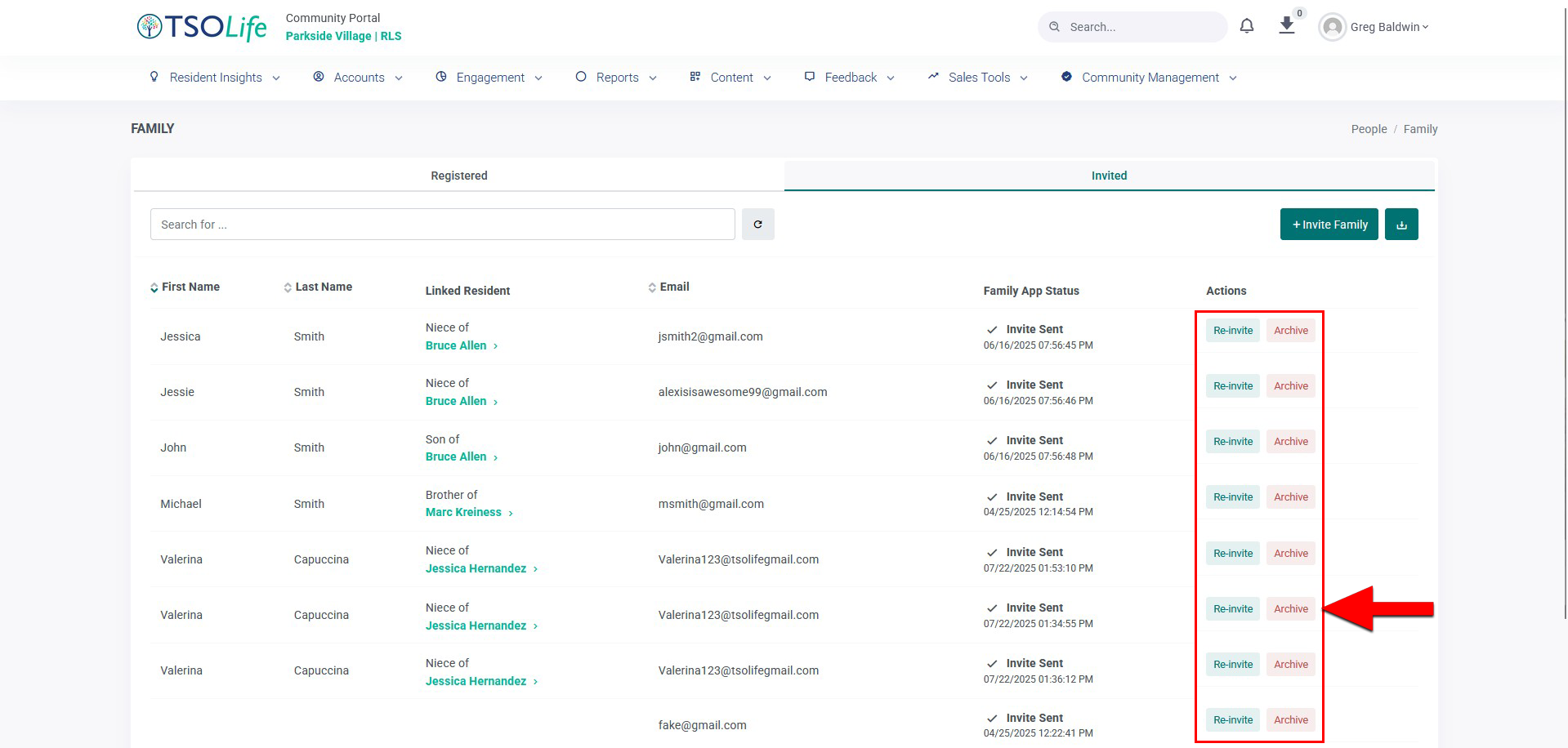Click the TSOLife logo

(x=202, y=27)
